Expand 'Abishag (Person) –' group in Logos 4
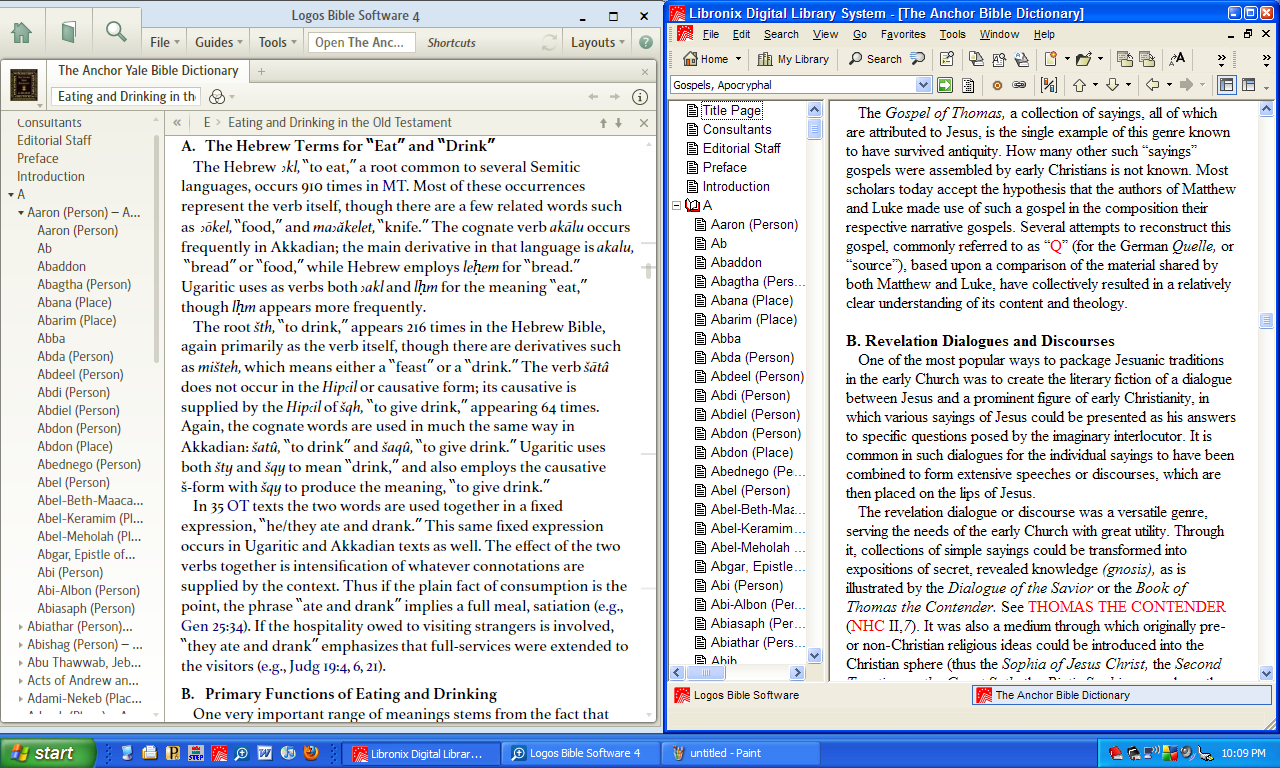 click(21, 645)
